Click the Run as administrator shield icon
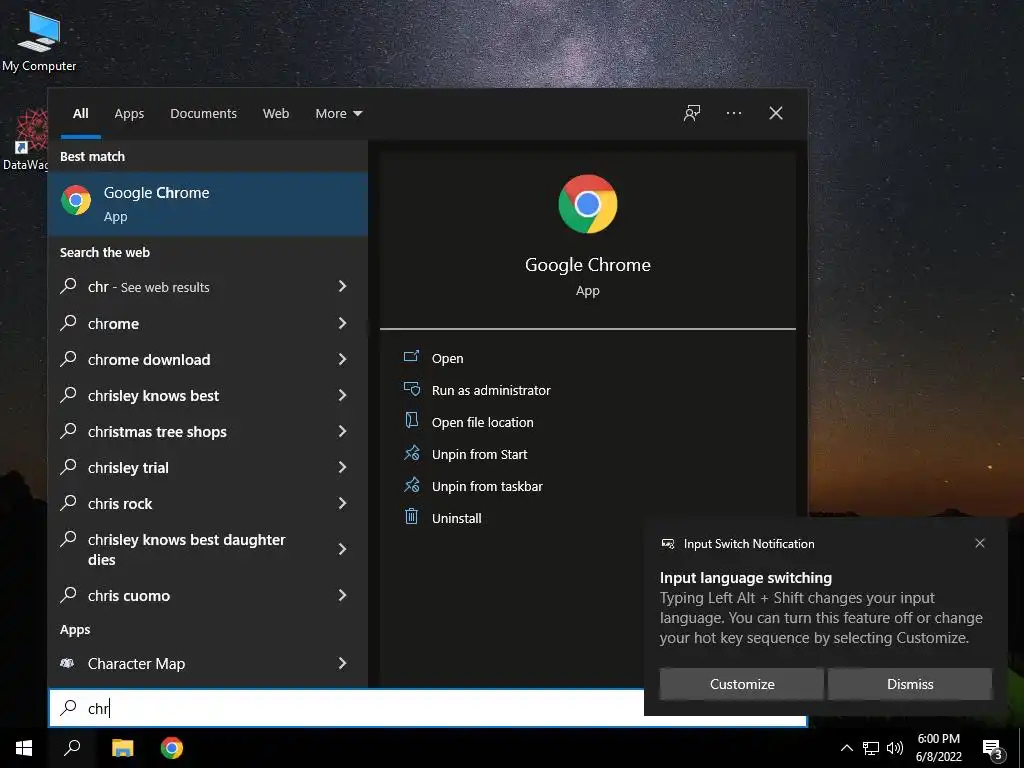 pyautogui.click(x=411, y=389)
